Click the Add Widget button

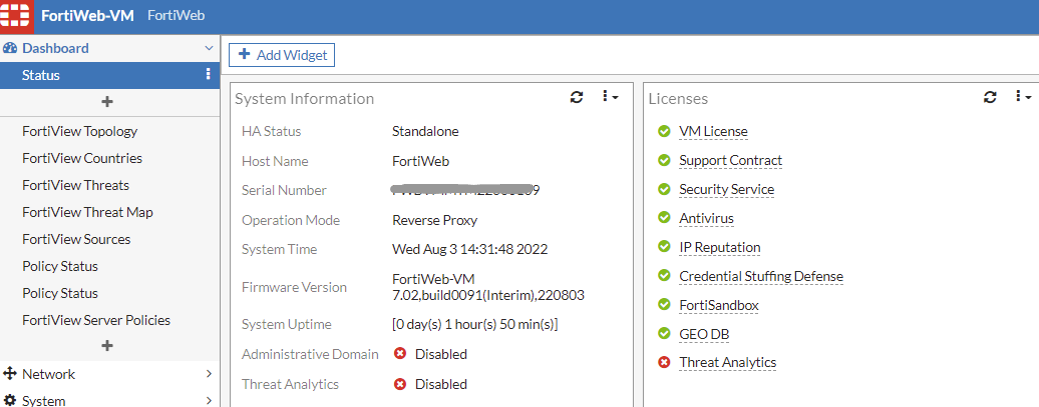tap(282, 55)
